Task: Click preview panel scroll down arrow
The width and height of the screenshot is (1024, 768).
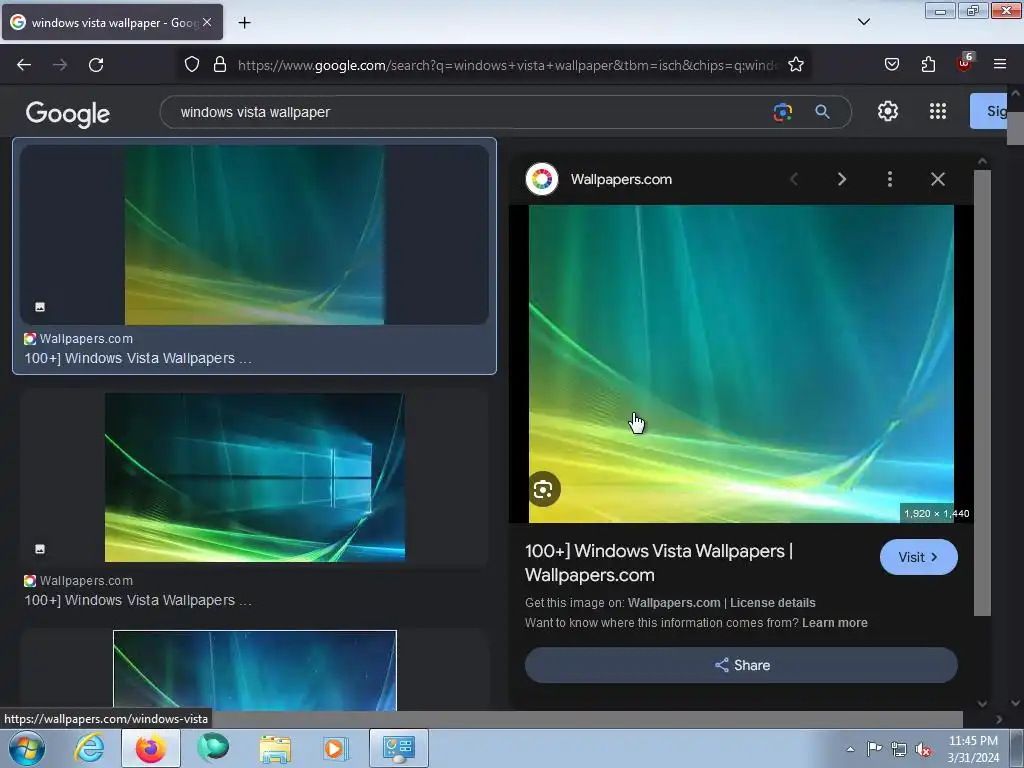Action: [x=982, y=703]
